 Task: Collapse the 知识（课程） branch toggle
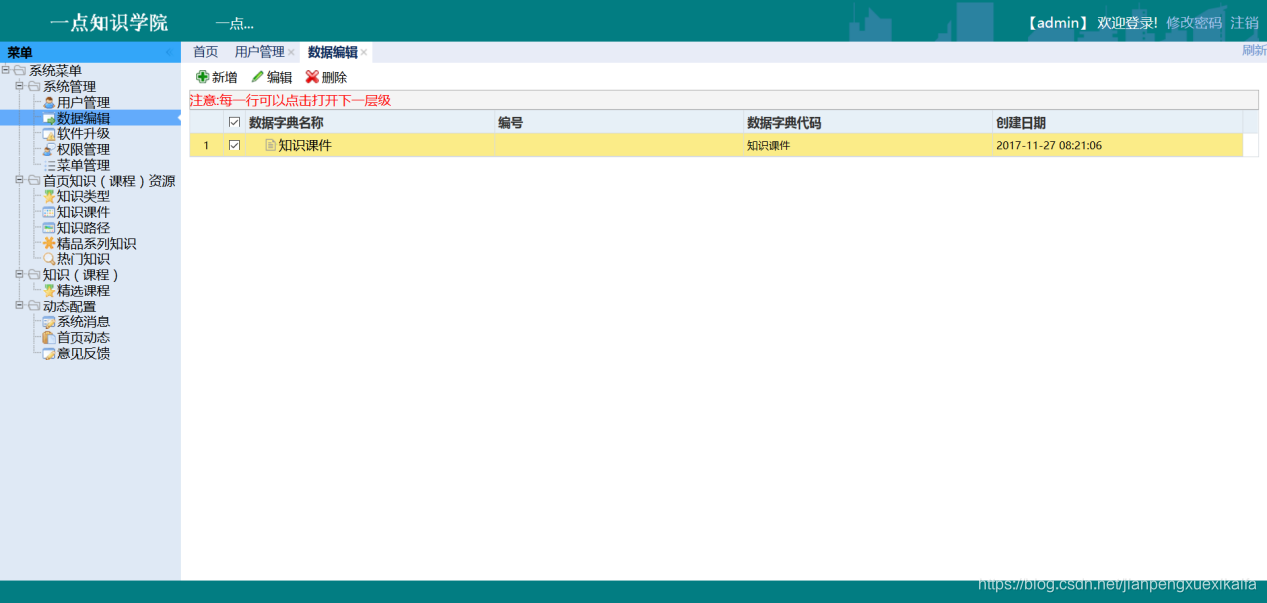click(20, 274)
